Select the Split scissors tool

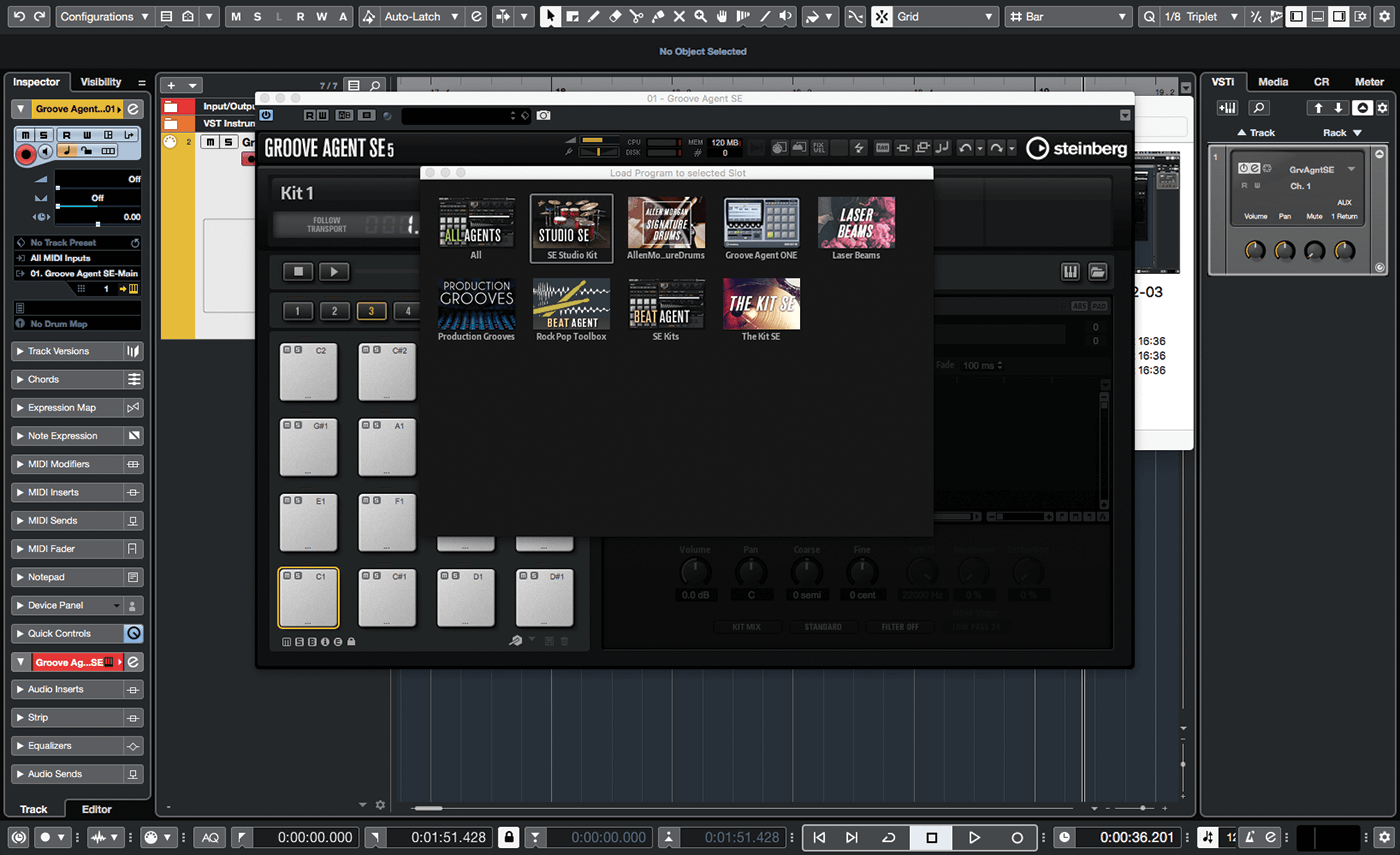coord(636,17)
